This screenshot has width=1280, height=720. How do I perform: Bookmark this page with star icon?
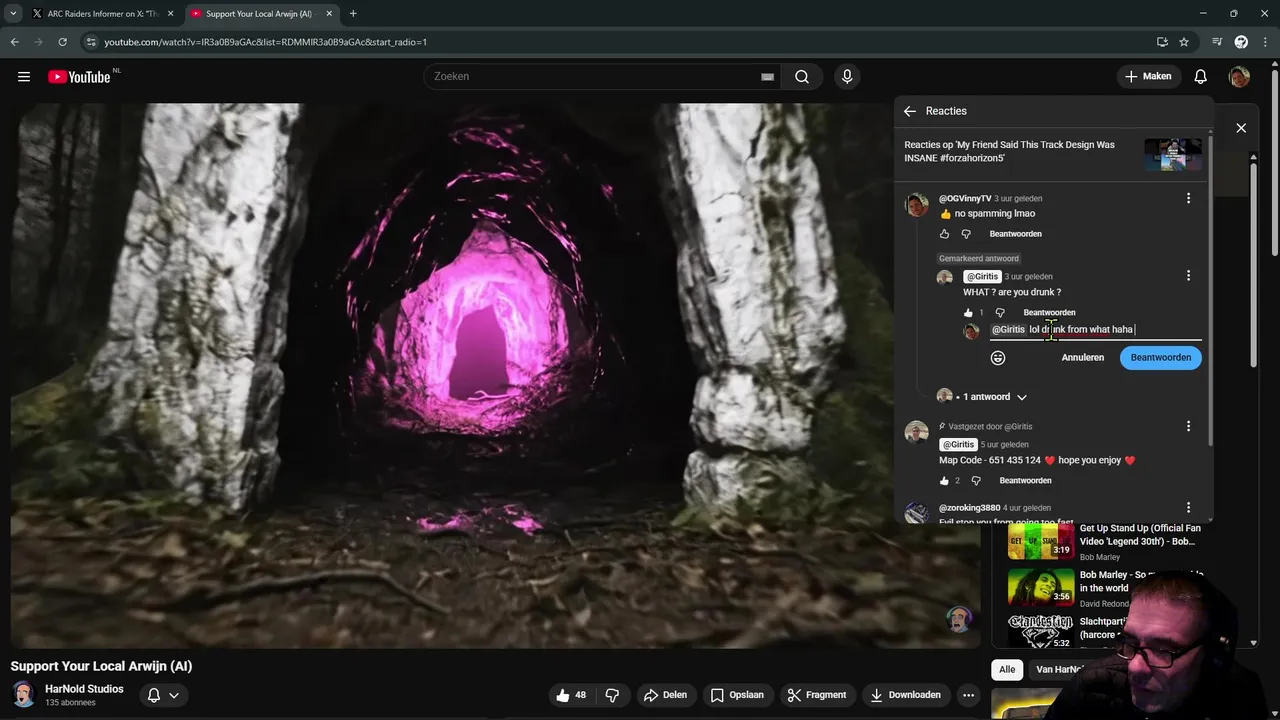pos(1184,42)
